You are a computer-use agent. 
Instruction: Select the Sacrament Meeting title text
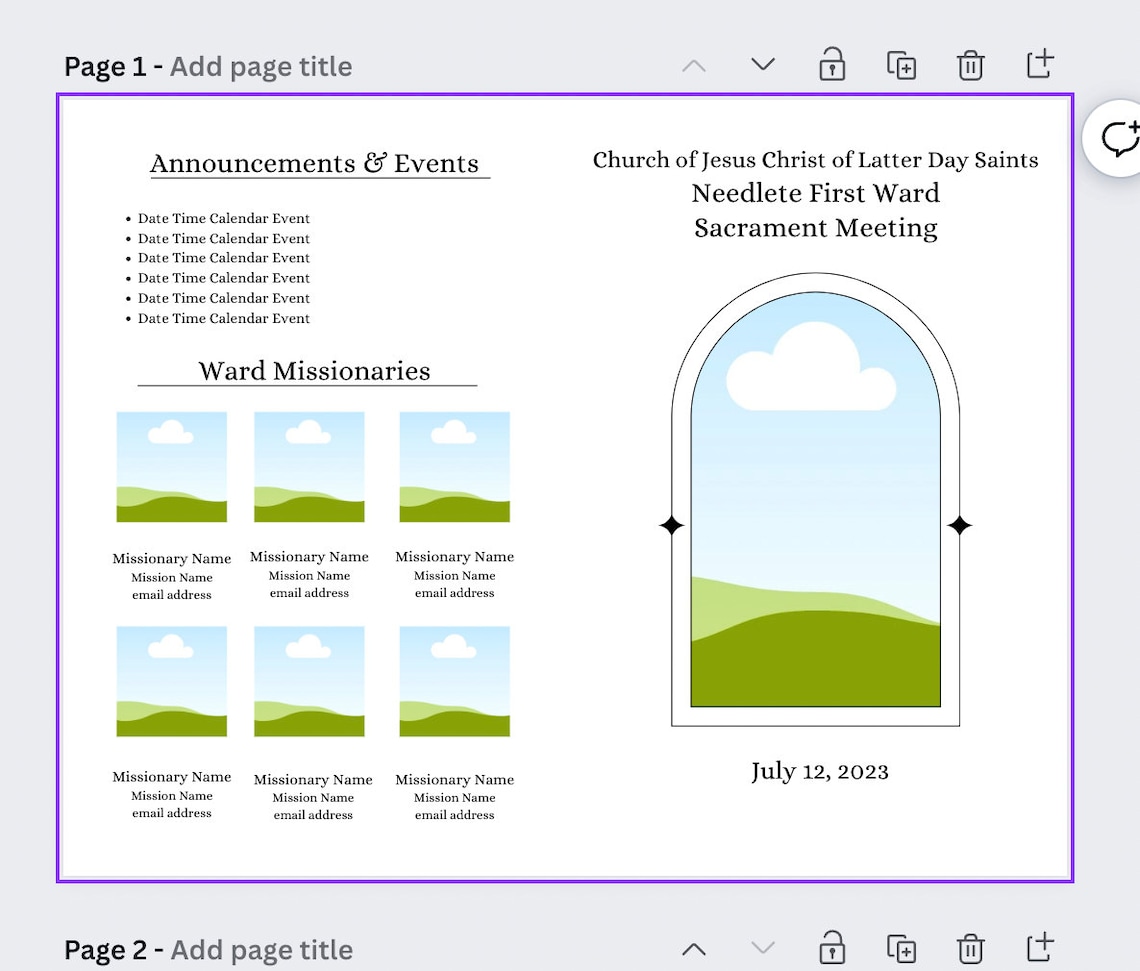[x=816, y=227]
